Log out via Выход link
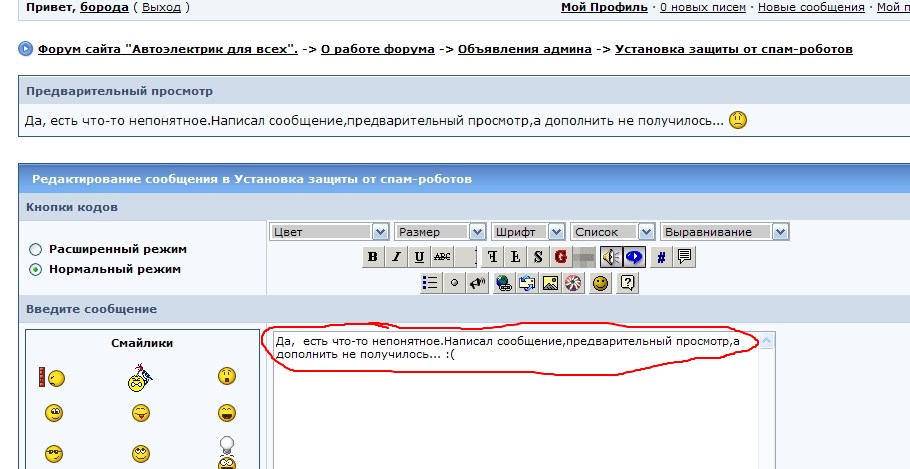 tap(161, 8)
